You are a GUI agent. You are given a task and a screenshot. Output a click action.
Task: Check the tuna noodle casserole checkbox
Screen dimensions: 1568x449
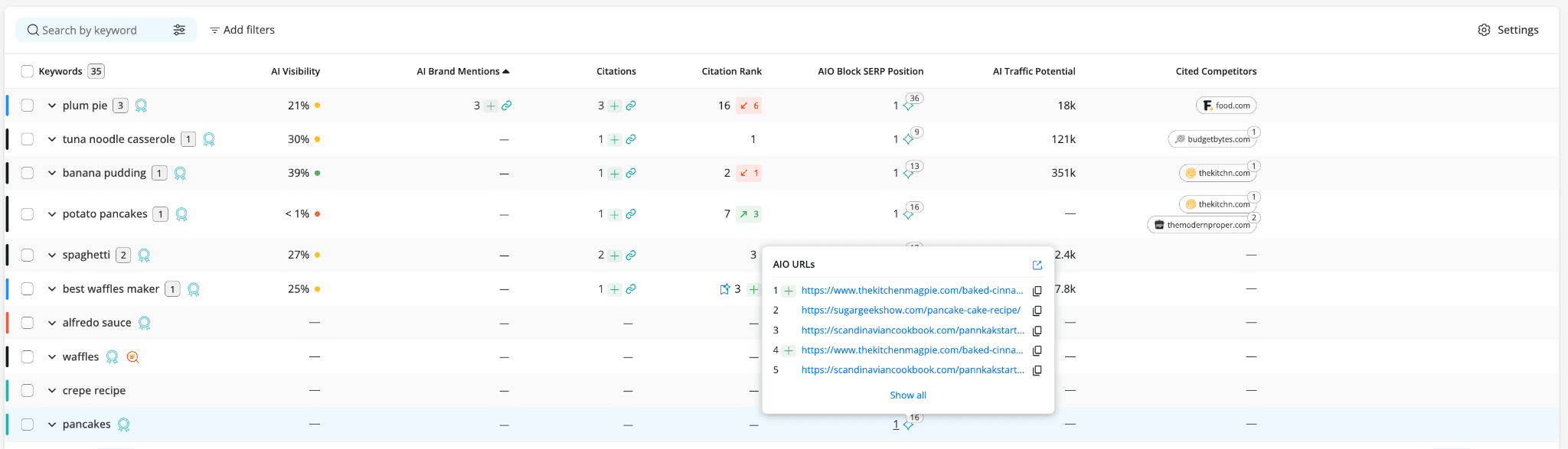28,139
